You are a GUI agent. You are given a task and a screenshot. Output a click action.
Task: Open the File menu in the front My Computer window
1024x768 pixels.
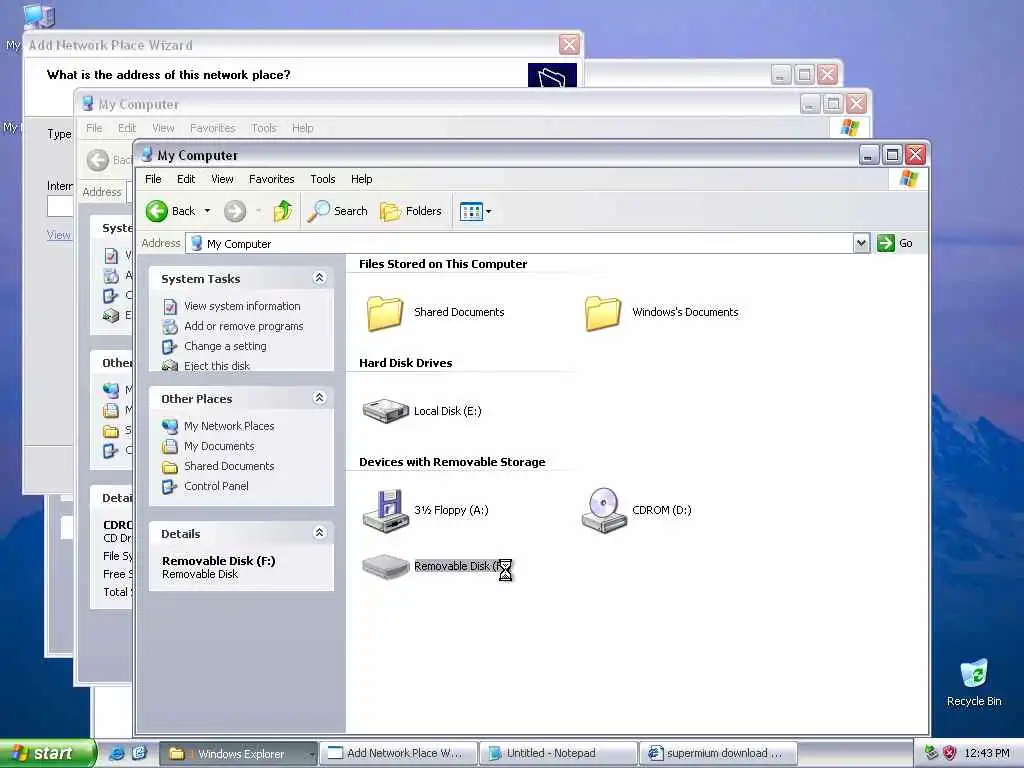pyautogui.click(x=153, y=179)
